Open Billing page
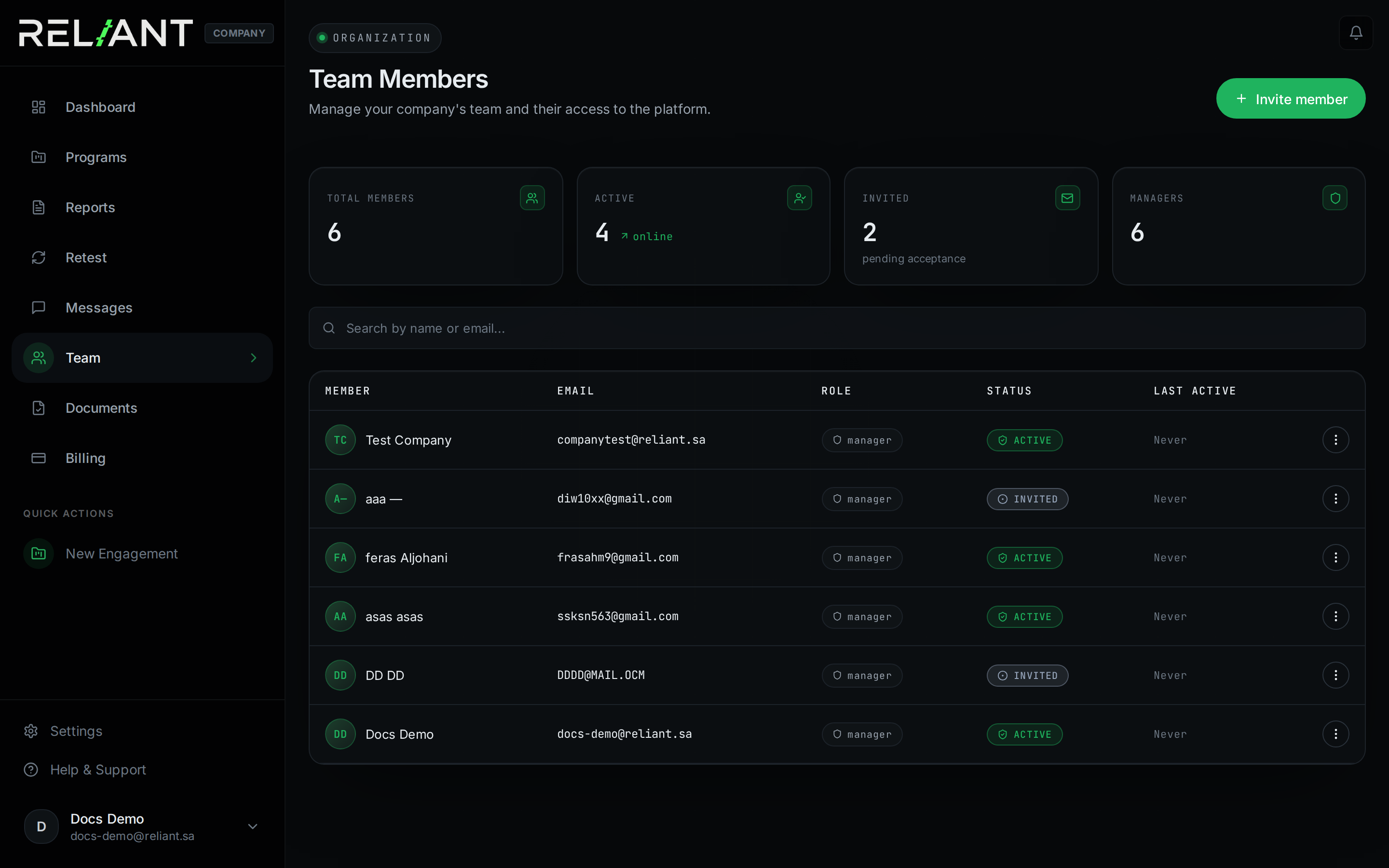Image resolution: width=1389 pixels, height=868 pixels. [142, 458]
